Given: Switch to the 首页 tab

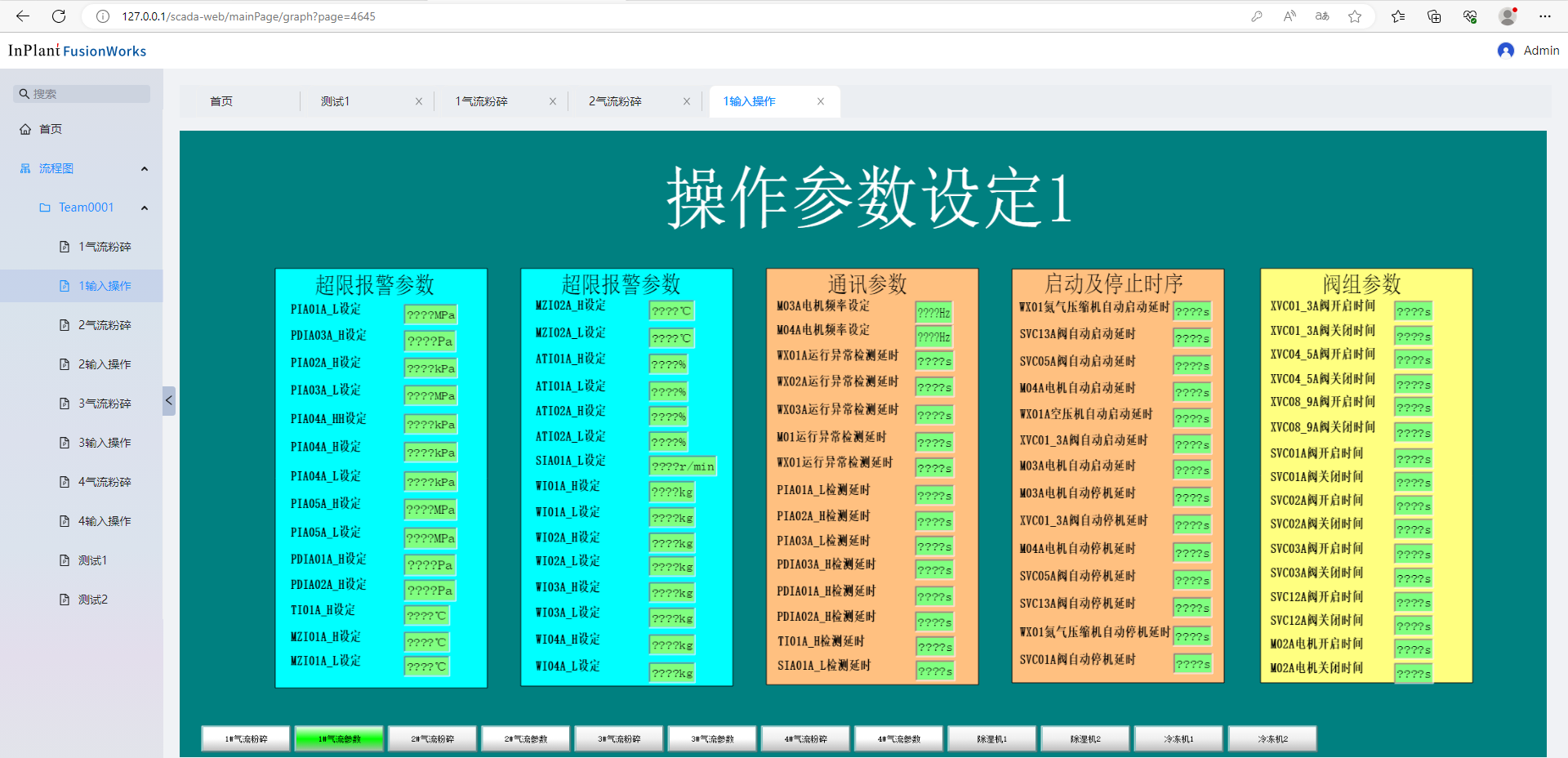Looking at the screenshot, I should (221, 101).
